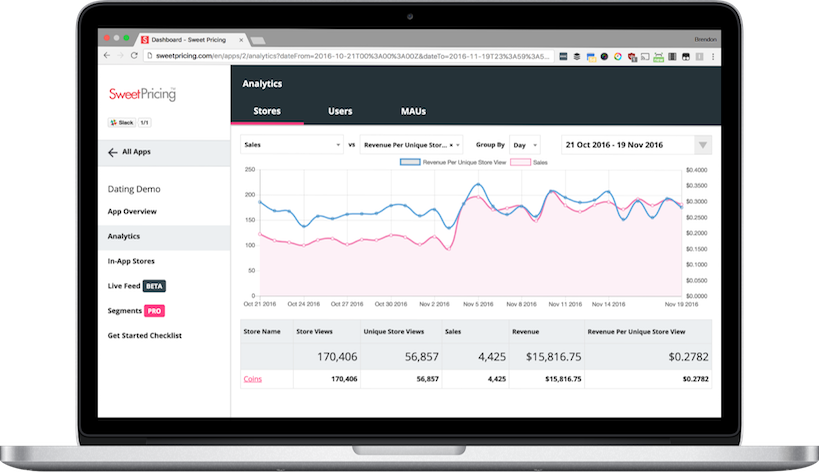819x472 pixels.
Task: Click the back arrow beside All Apps
Action: click(112, 152)
